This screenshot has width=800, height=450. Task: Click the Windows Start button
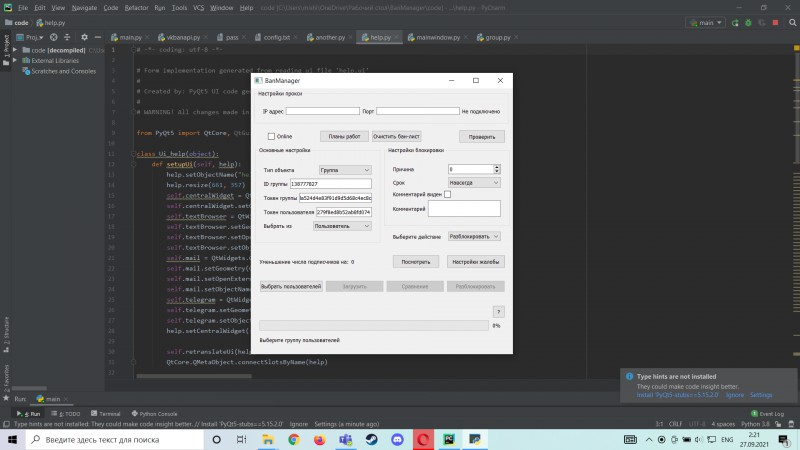(x=12, y=439)
